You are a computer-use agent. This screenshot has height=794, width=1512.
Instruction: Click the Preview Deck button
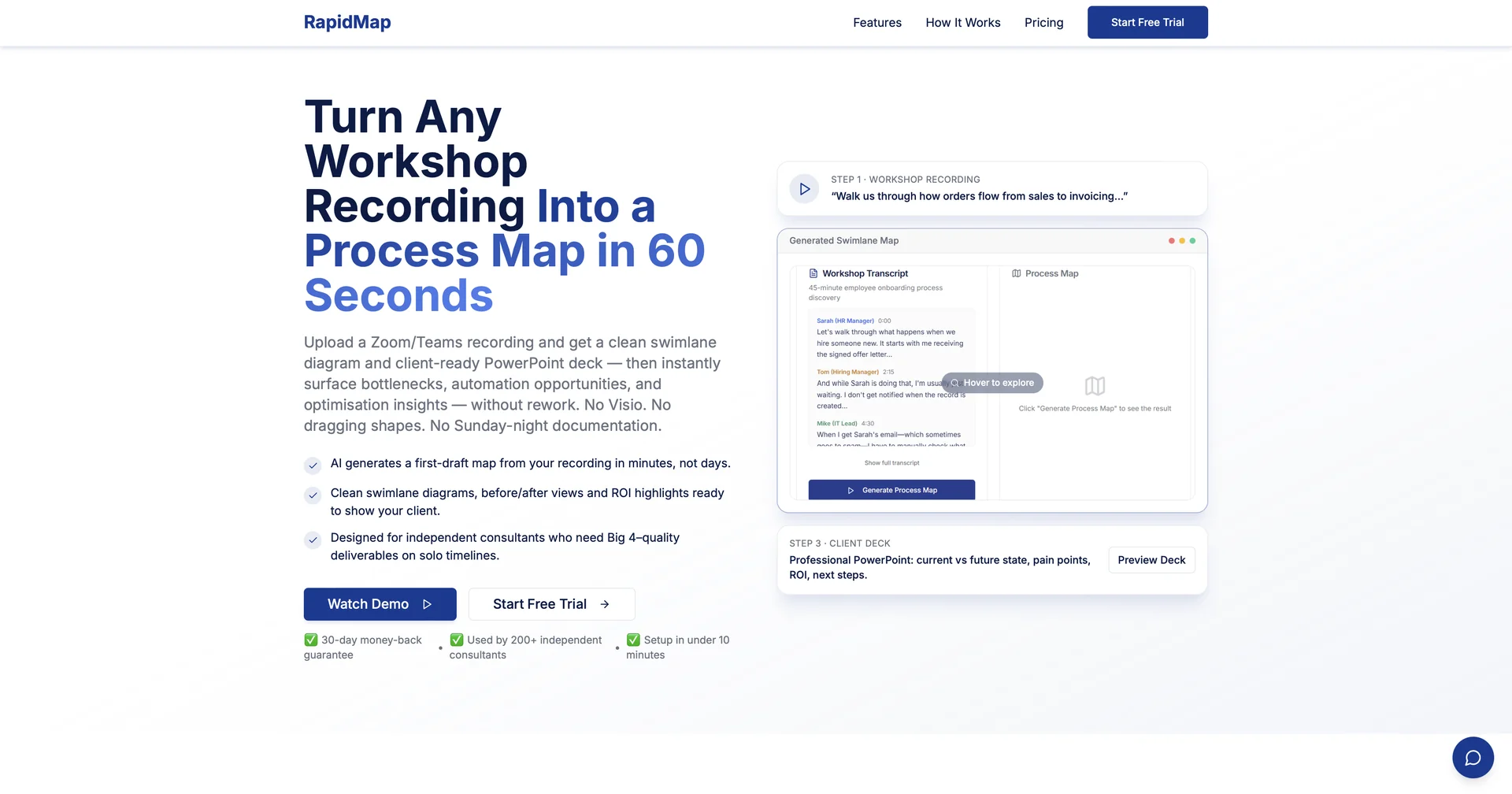click(1151, 560)
